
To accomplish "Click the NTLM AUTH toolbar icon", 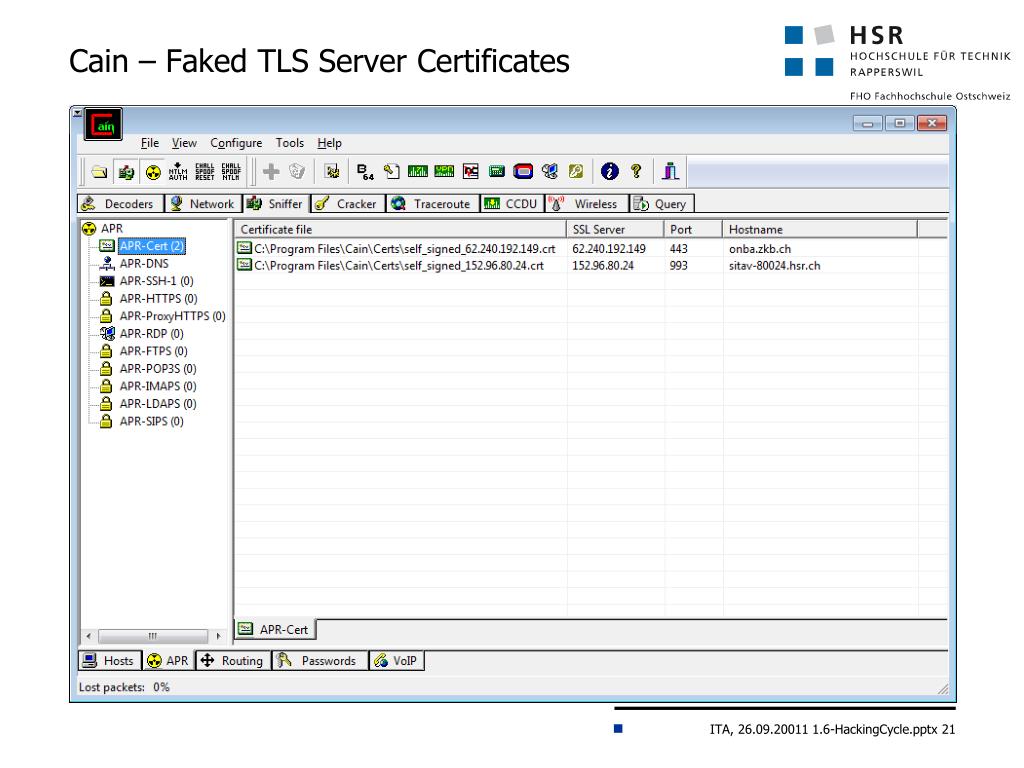I will pyautogui.click(x=178, y=172).
